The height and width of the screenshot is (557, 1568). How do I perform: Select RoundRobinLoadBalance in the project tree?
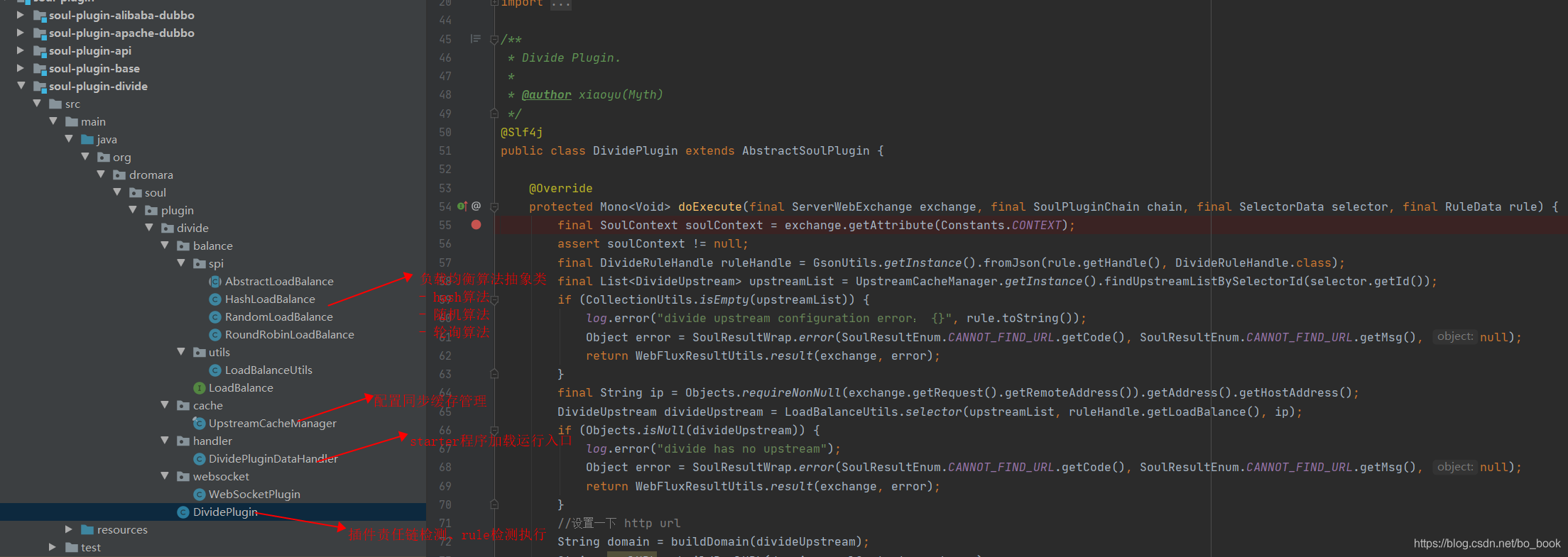pyautogui.click(x=290, y=334)
